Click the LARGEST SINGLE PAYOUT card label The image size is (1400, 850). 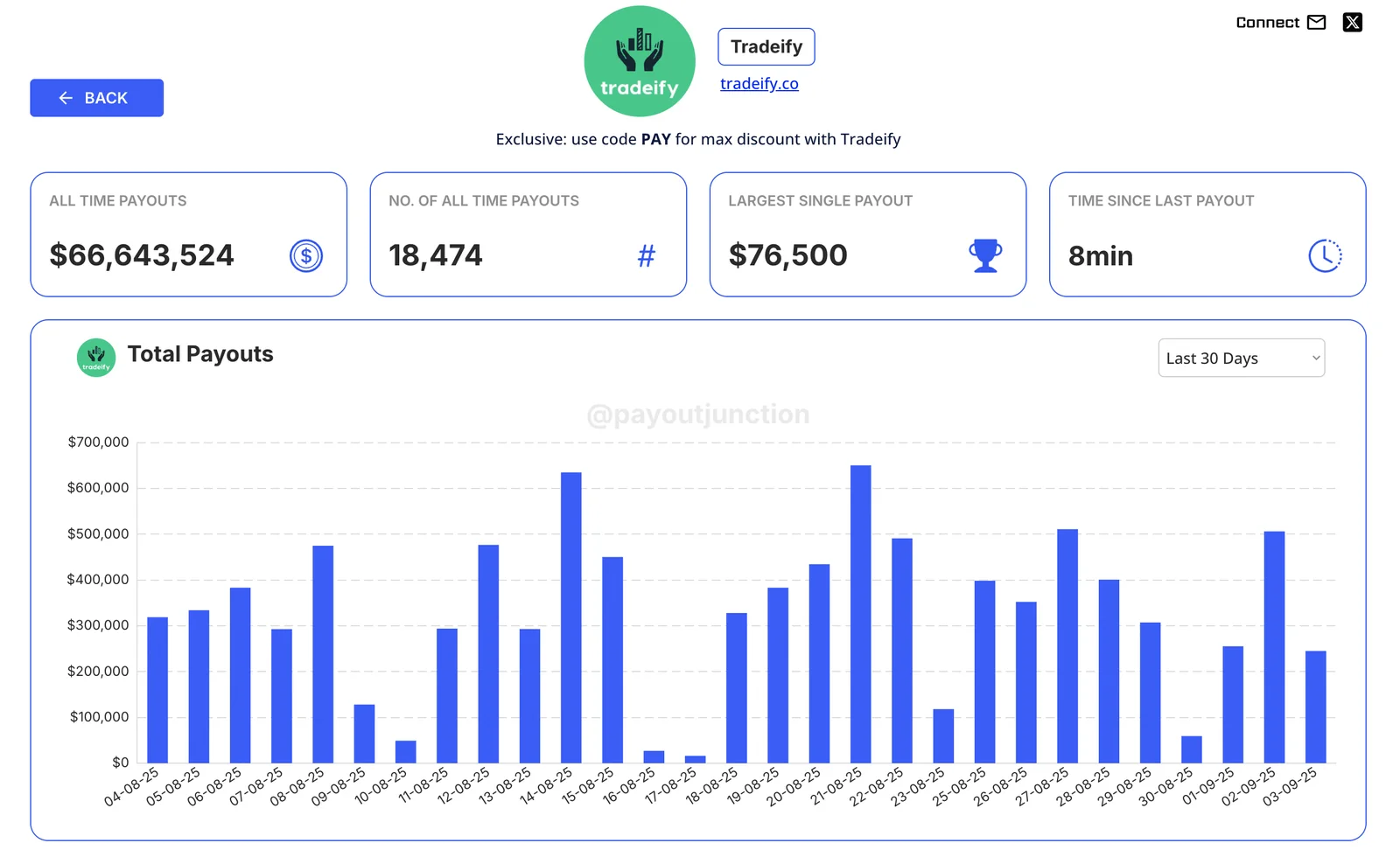821,201
